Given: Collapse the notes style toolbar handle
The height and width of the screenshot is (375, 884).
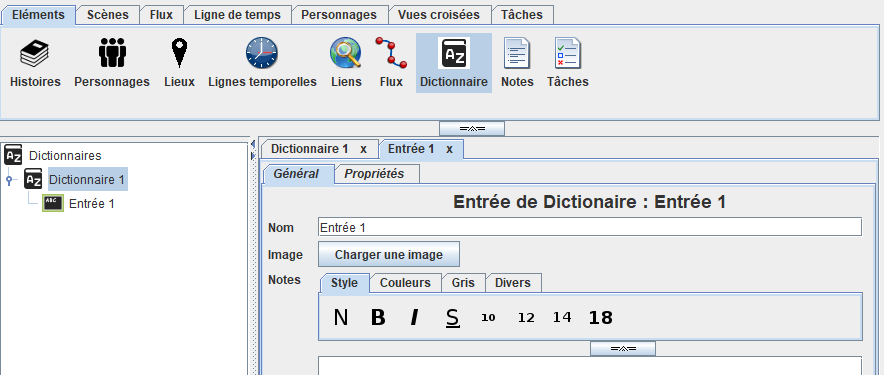Looking at the screenshot, I should (623, 348).
